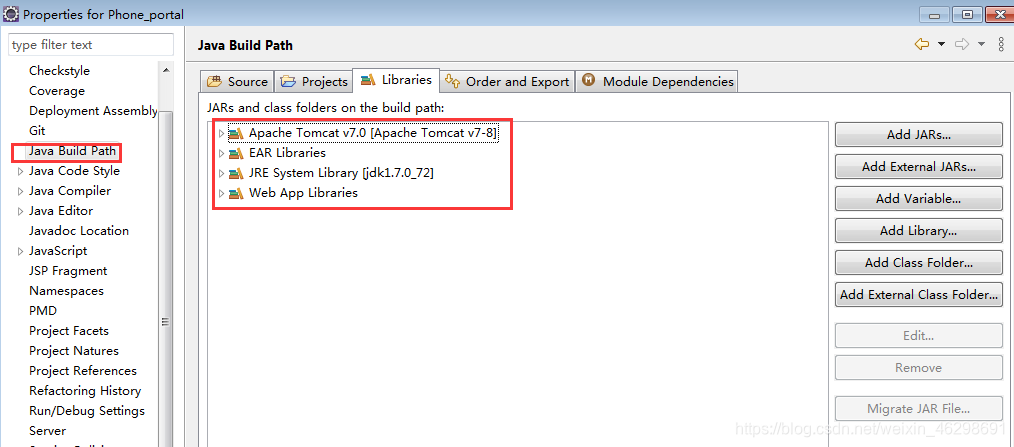Click the back navigation arrow icon
This screenshot has height=447, width=1014.
[x=922, y=44]
